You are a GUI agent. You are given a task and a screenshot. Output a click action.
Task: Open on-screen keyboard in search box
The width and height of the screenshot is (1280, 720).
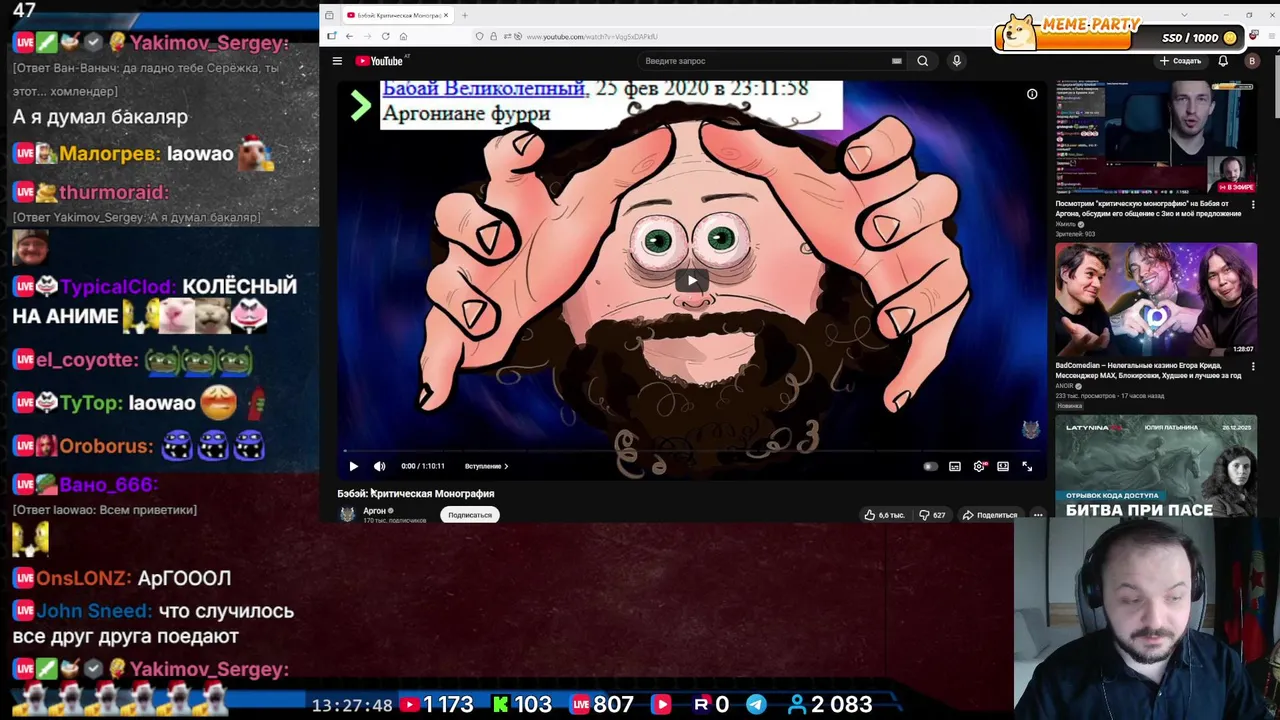coord(896,61)
